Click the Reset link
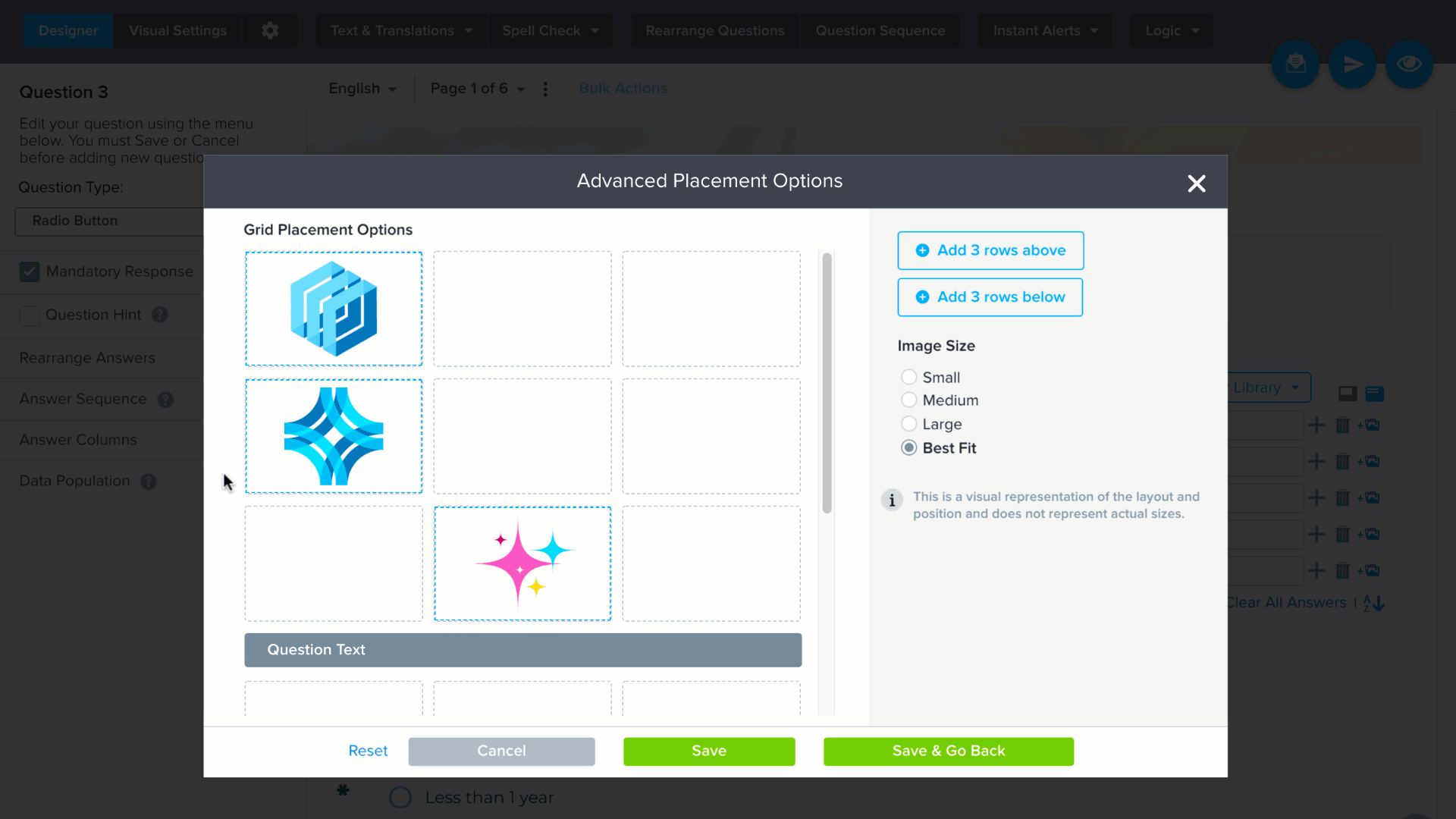The height and width of the screenshot is (819, 1456). click(x=368, y=751)
